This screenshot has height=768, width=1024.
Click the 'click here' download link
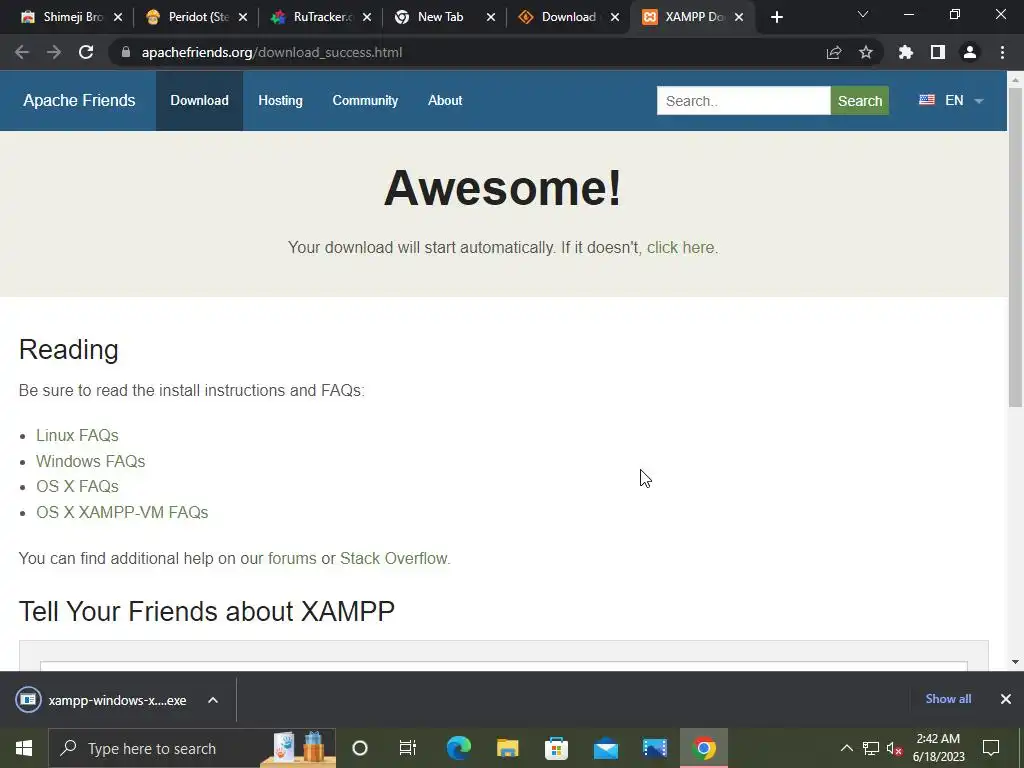click(x=680, y=248)
